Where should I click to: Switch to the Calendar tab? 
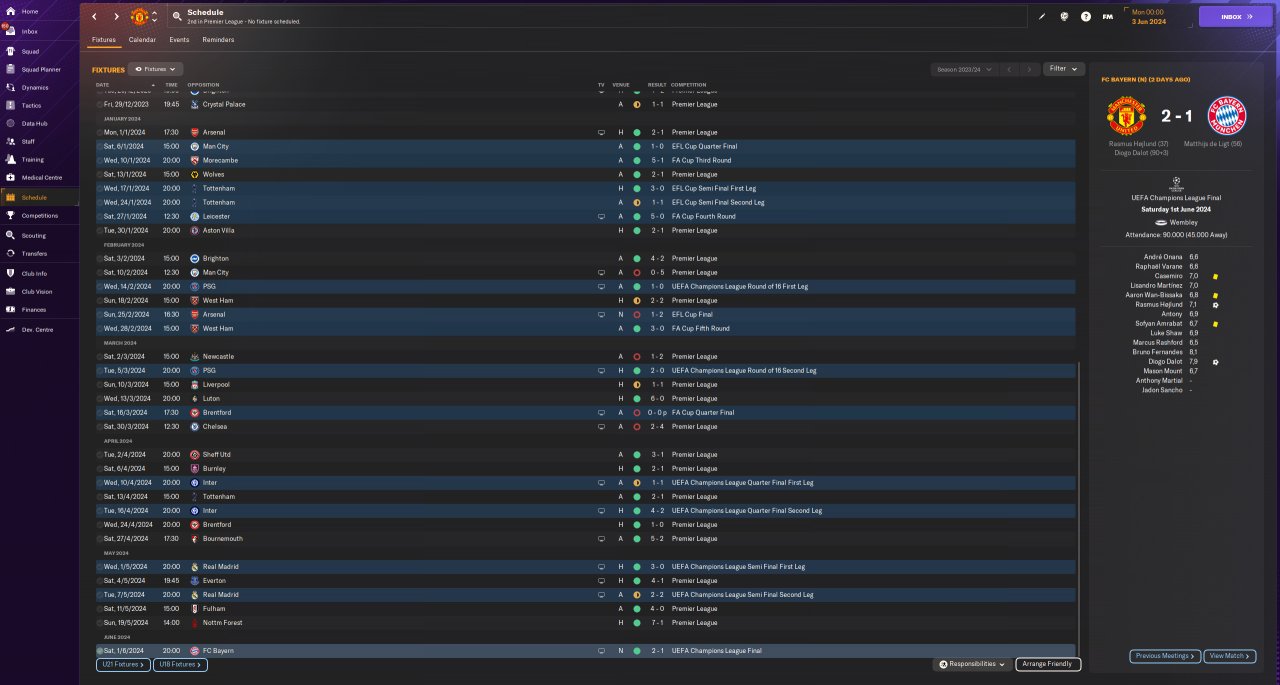(x=142, y=40)
